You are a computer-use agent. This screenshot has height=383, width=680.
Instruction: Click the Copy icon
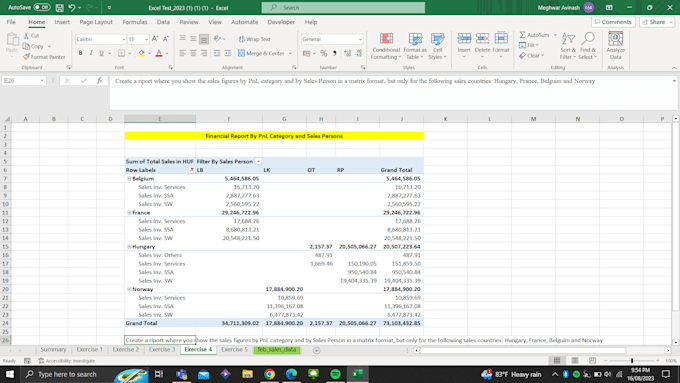[x=26, y=46]
